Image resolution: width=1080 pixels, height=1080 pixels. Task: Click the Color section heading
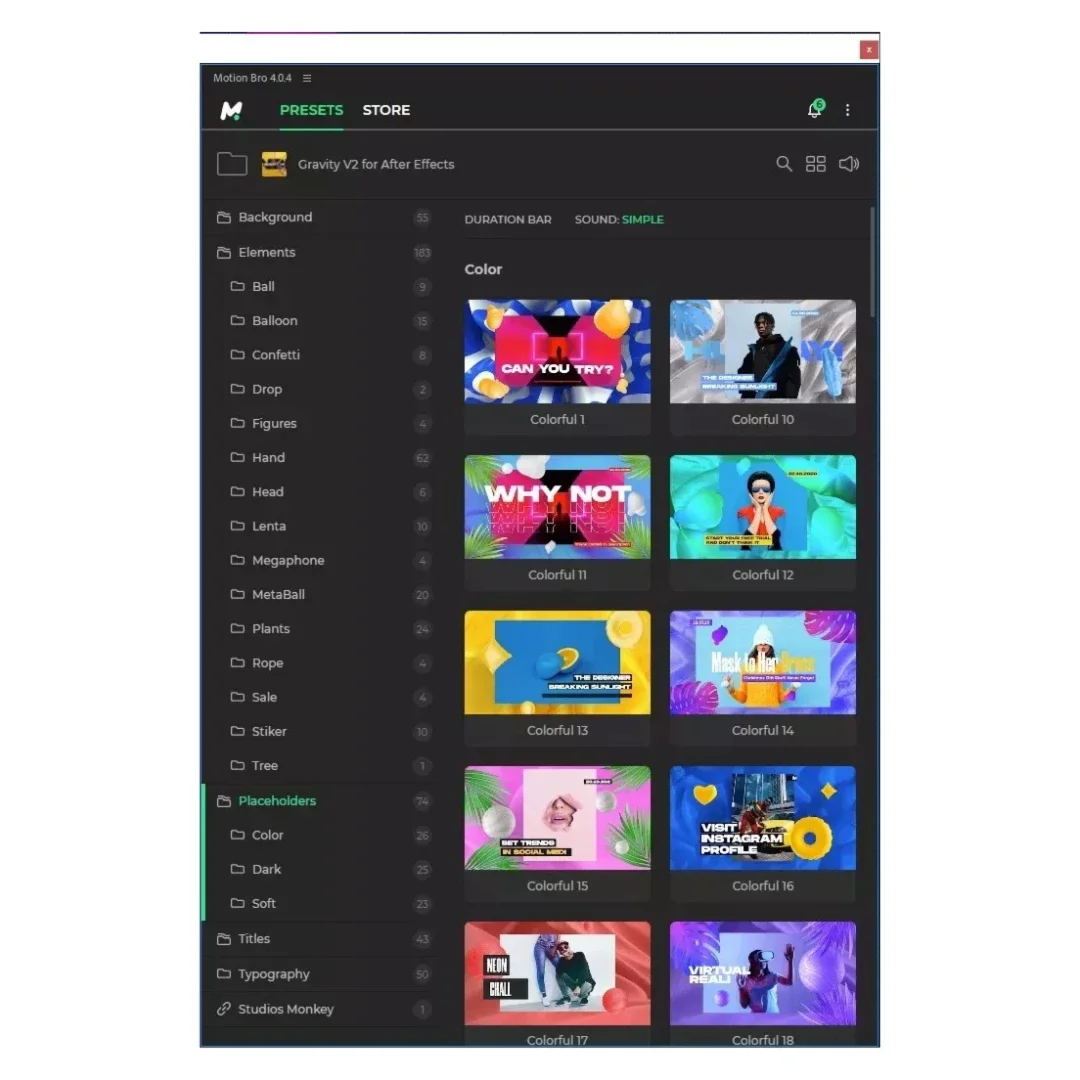coord(483,269)
